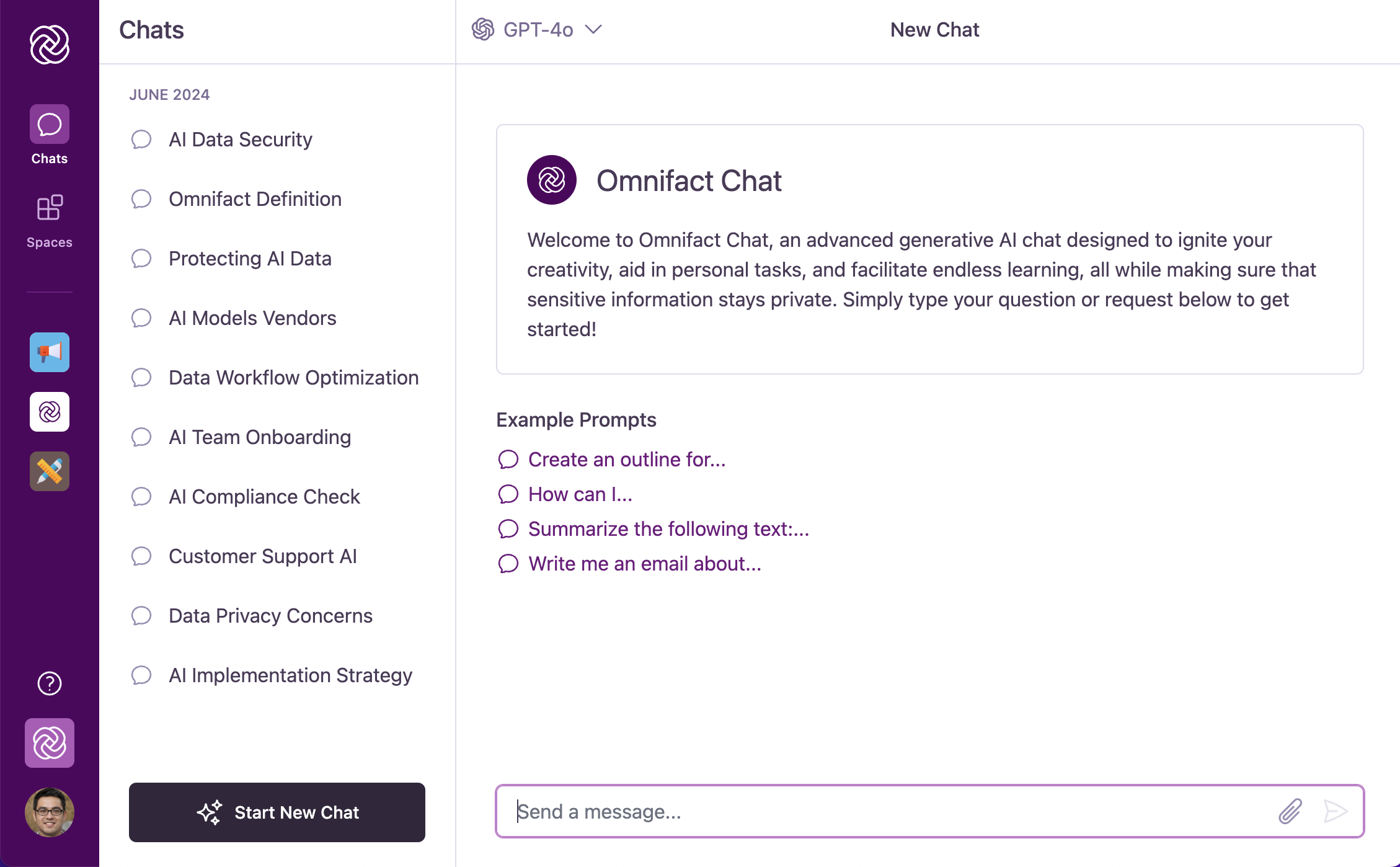1400x867 pixels.
Task: Open the help question mark icon
Action: coord(49,684)
